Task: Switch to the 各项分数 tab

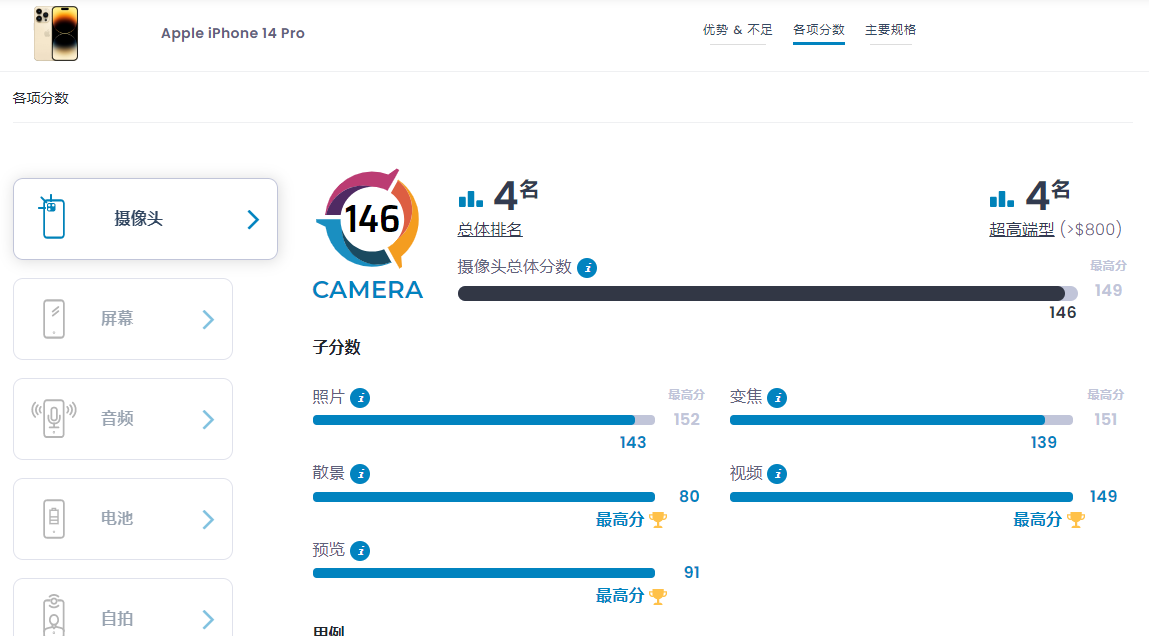Action: tap(819, 30)
